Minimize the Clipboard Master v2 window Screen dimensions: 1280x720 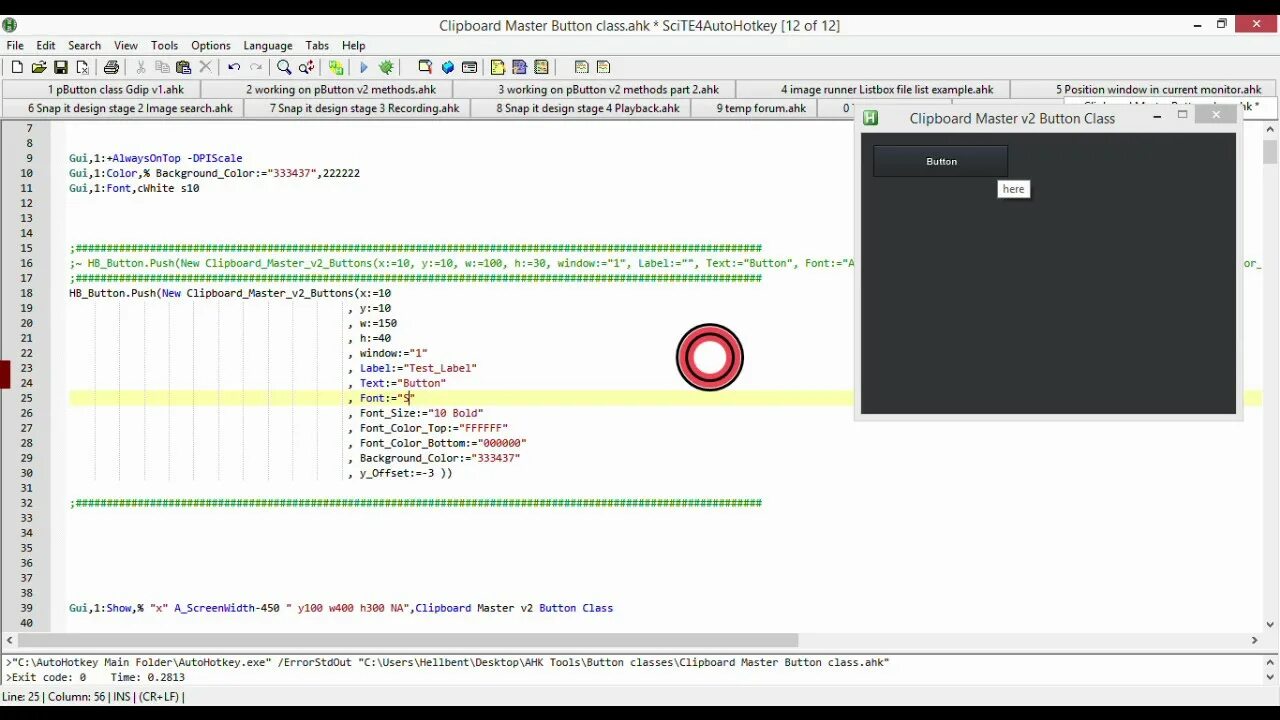pyautogui.click(x=1157, y=116)
